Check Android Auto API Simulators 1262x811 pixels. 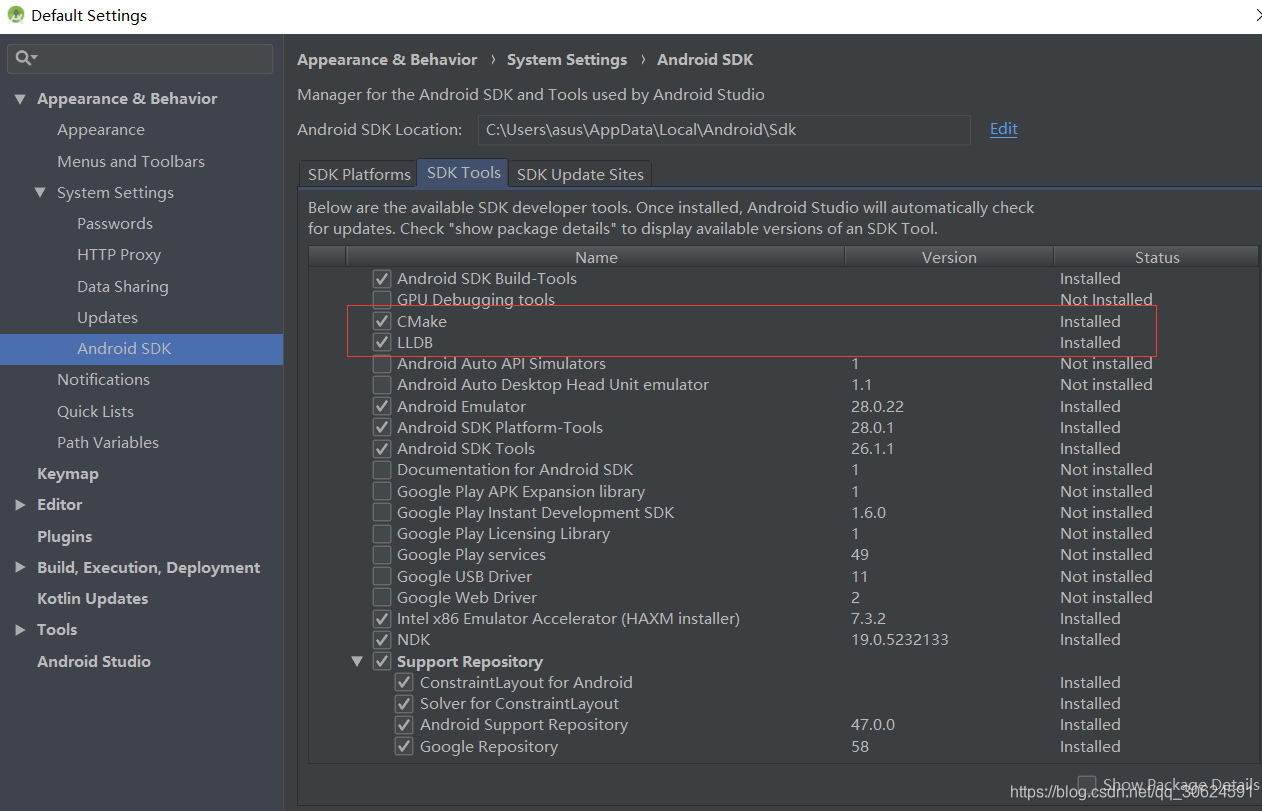click(382, 364)
